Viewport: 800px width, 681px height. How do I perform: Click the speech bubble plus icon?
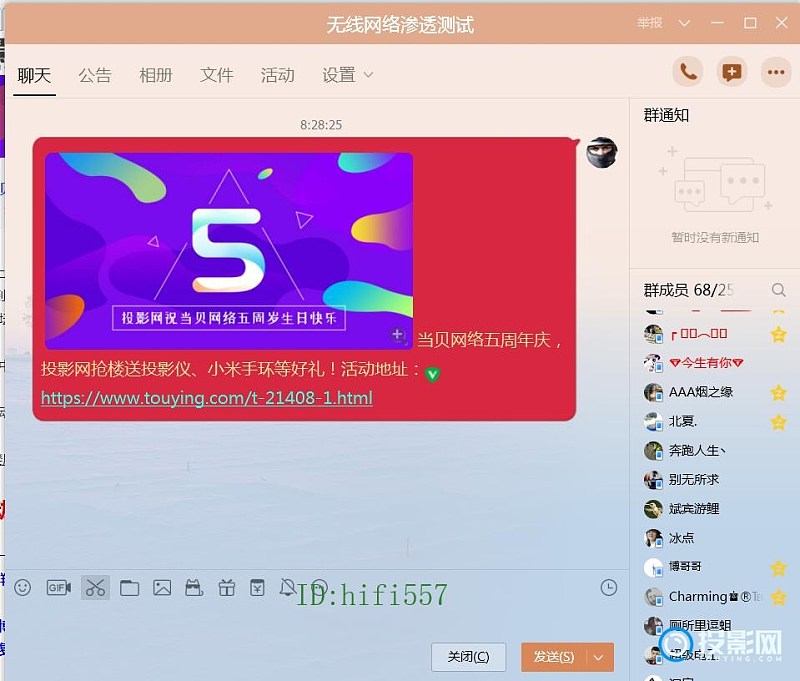732,72
